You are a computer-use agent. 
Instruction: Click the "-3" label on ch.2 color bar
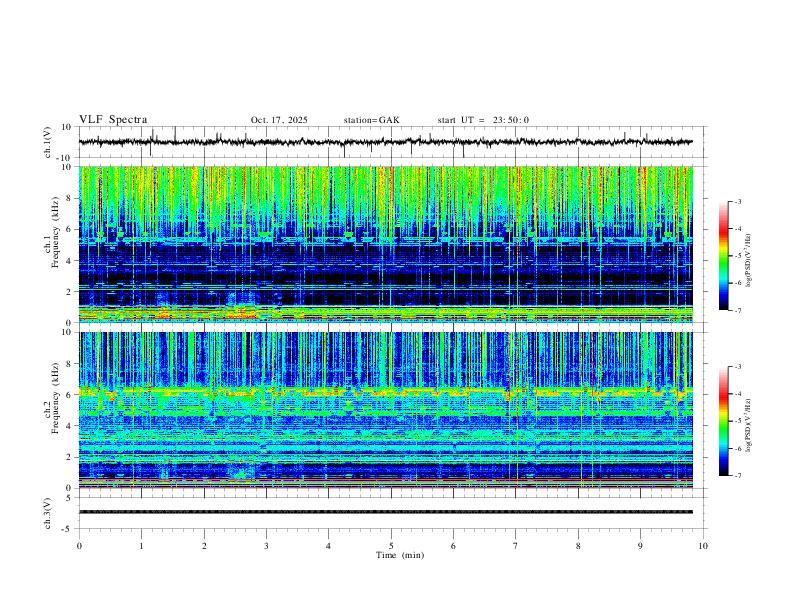point(737,367)
